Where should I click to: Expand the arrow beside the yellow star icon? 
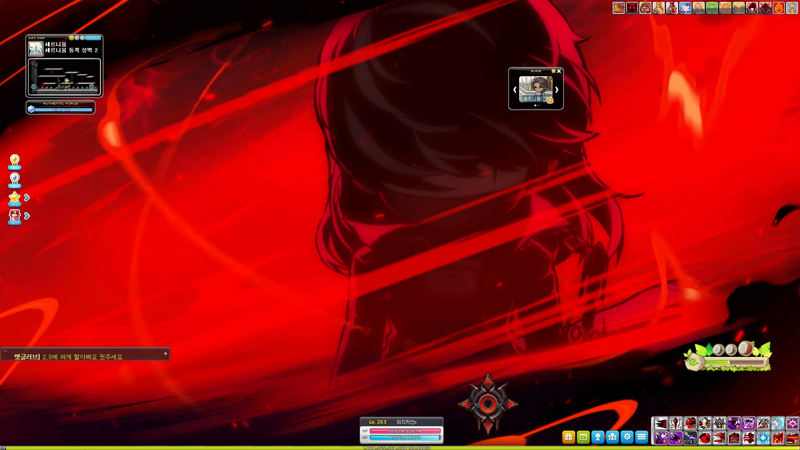(27, 197)
